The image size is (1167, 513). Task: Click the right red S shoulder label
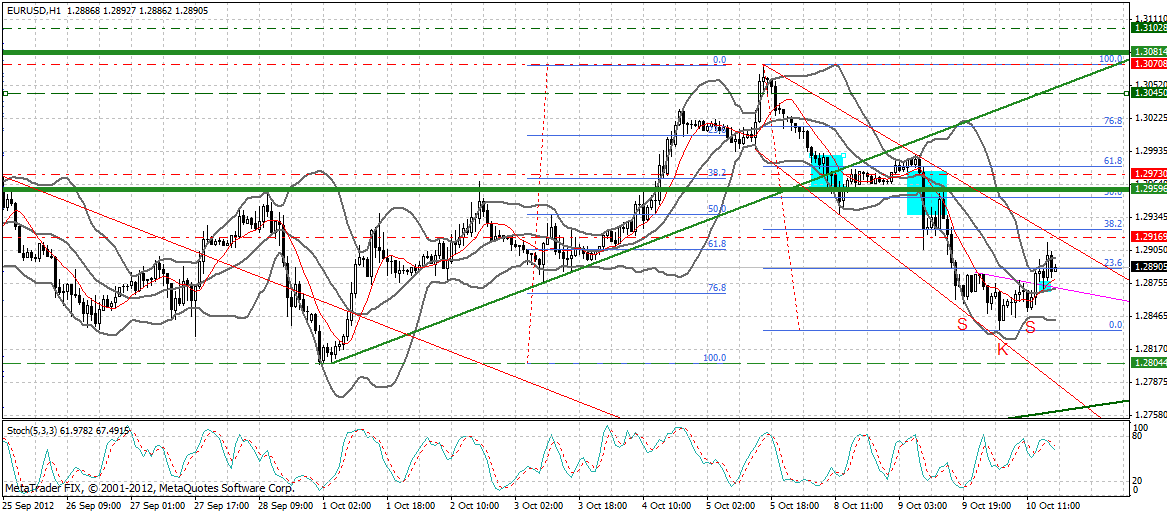coord(1031,325)
